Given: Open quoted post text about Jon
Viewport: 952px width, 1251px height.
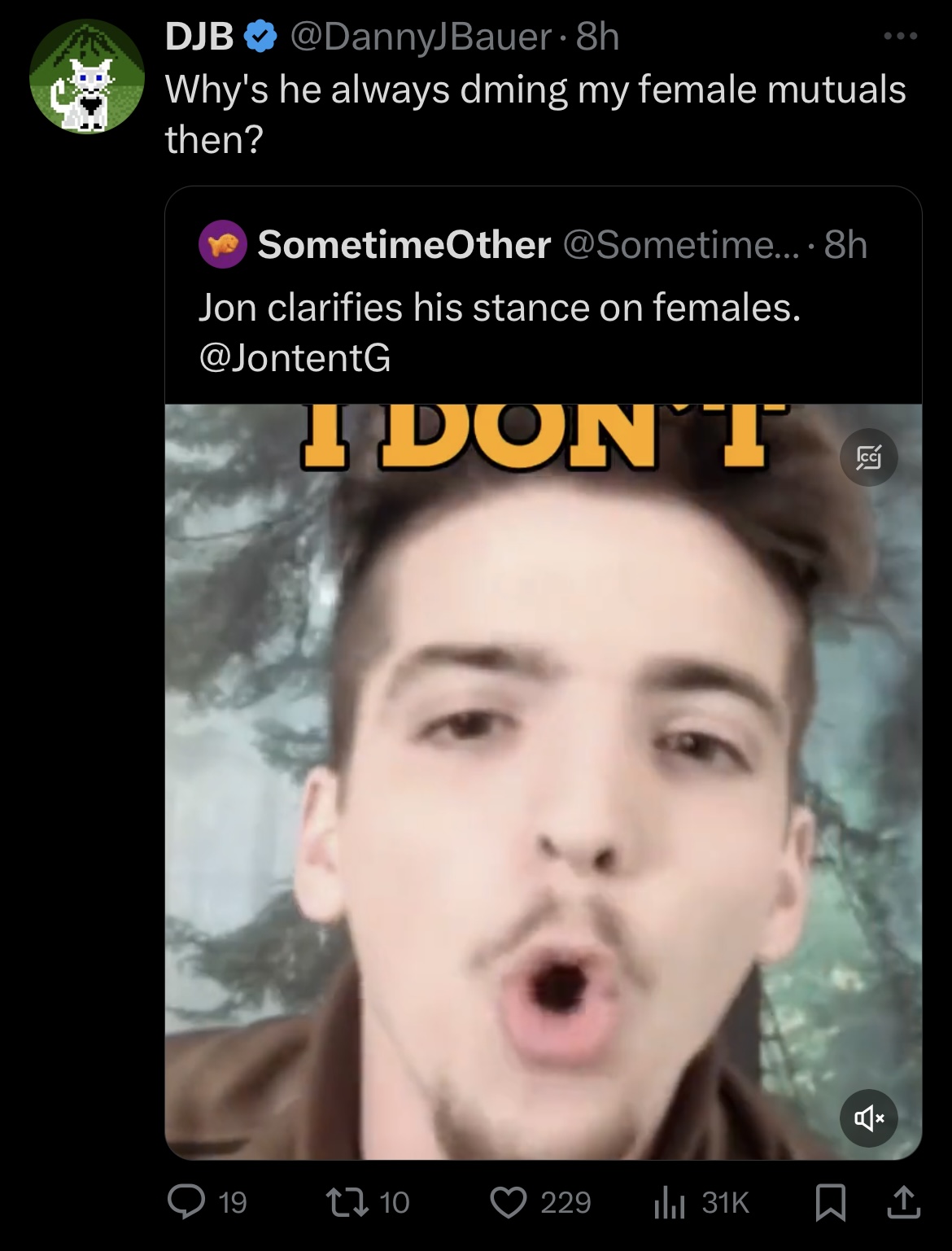Looking at the screenshot, I should click(500, 307).
